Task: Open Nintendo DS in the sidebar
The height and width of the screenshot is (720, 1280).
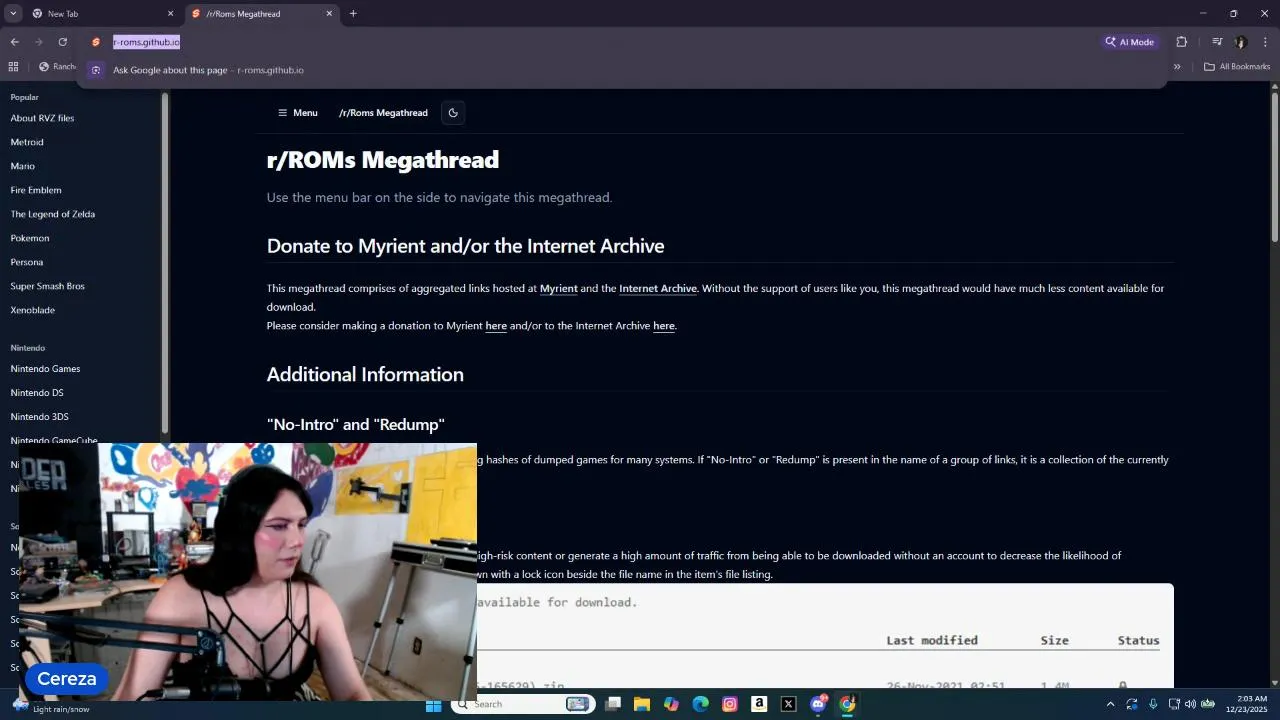Action: coord(37,393)
